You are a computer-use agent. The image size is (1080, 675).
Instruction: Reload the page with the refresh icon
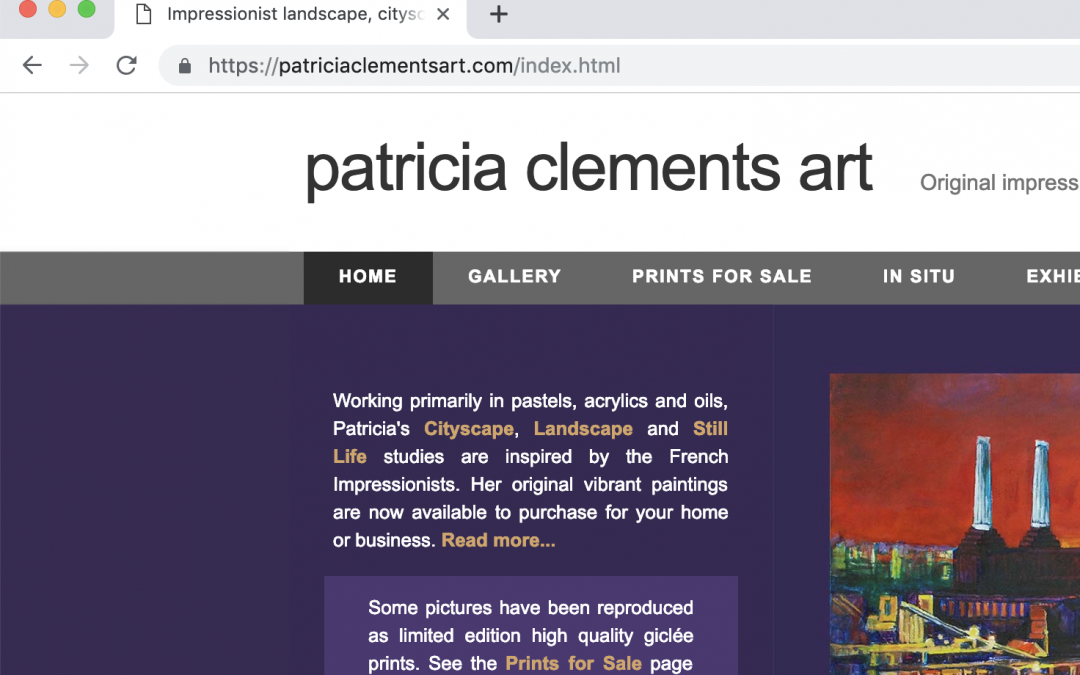point(127,65)
